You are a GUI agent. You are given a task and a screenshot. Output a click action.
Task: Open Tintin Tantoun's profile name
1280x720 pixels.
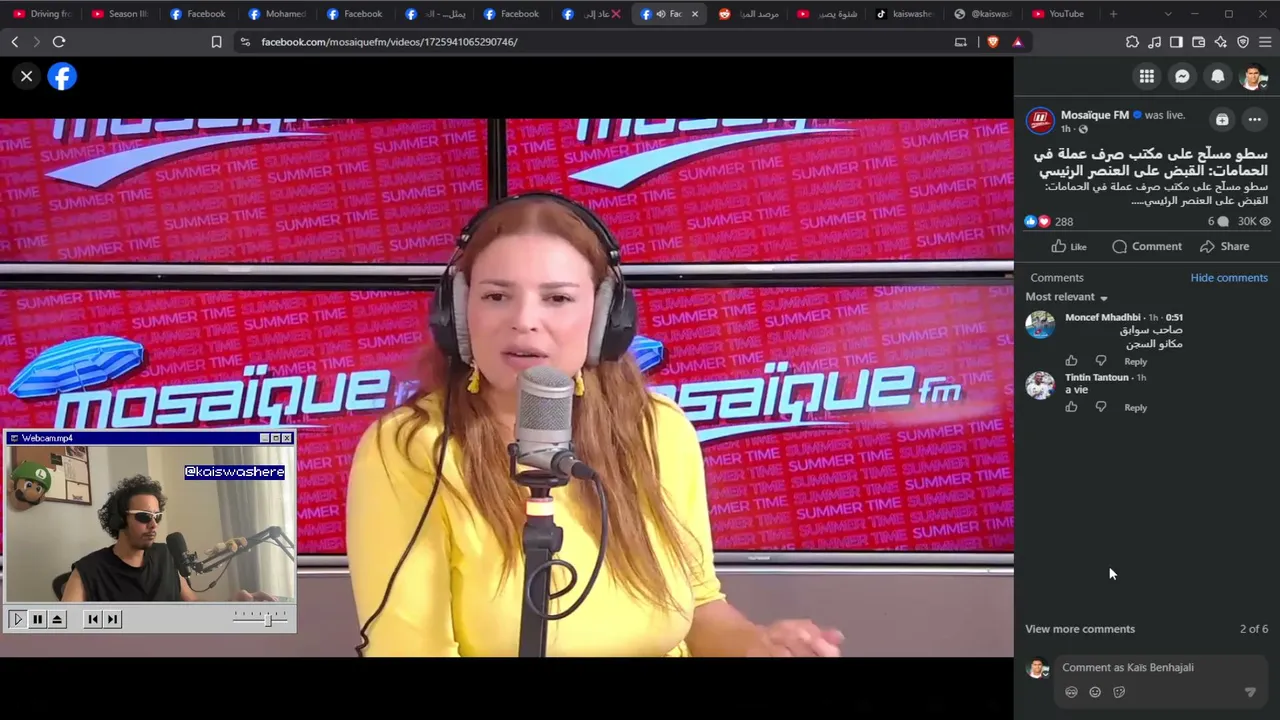[1096, 377]
